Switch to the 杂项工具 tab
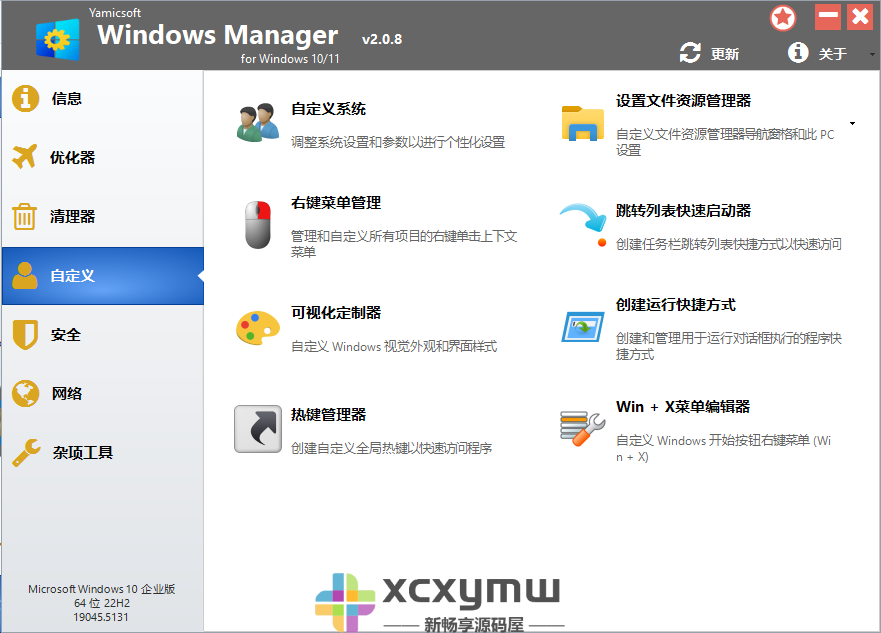The image size is (881, 633). click(x=102, y=453)
